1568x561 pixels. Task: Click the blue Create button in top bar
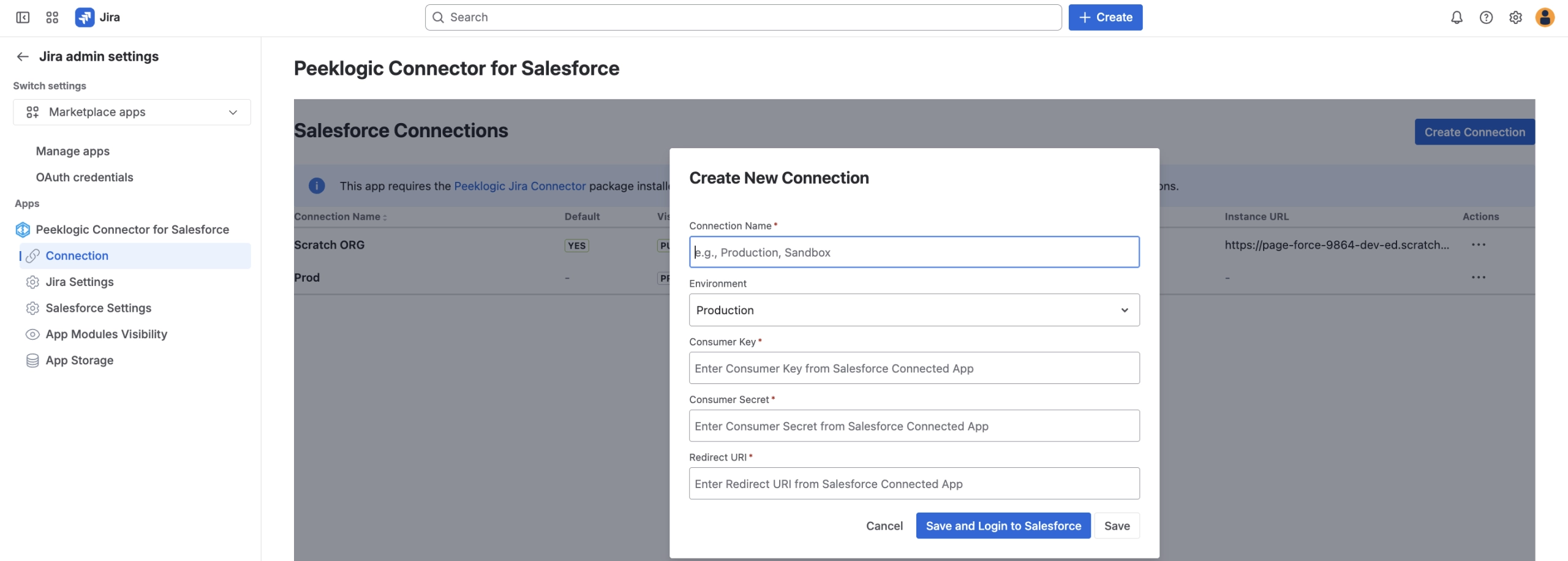coord(1105,17)
